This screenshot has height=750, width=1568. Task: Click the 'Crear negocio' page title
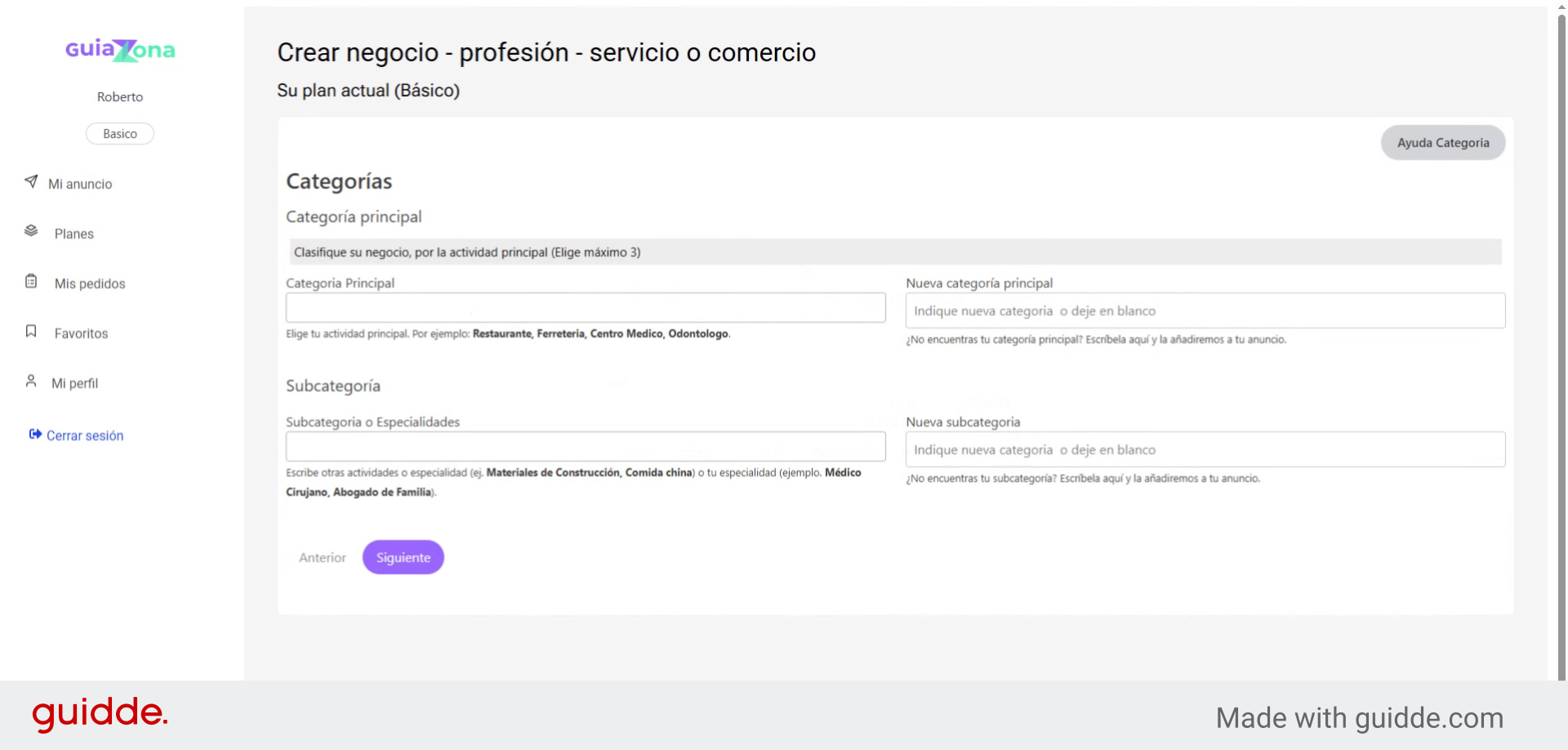click(546, 52)
